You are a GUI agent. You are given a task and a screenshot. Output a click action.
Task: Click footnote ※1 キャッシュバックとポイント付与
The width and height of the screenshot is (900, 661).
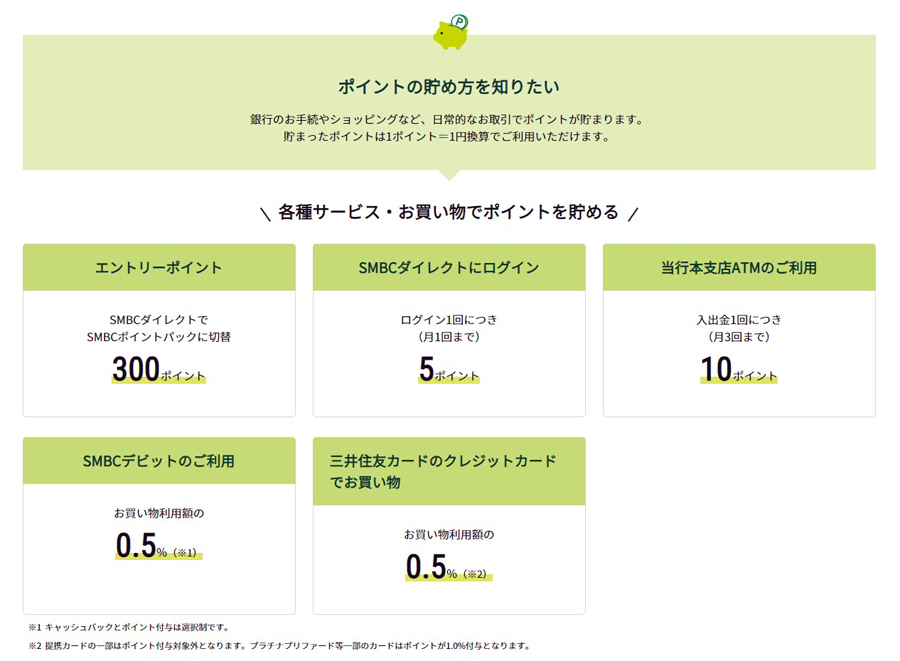pyautogui.click(x=129, y=627)
